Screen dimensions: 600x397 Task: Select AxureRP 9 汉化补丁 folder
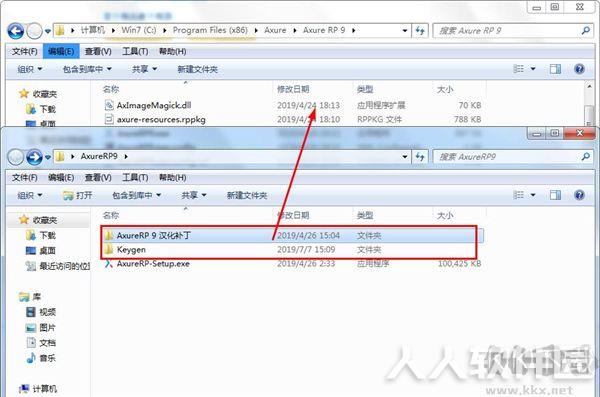[x=293, y=235]
